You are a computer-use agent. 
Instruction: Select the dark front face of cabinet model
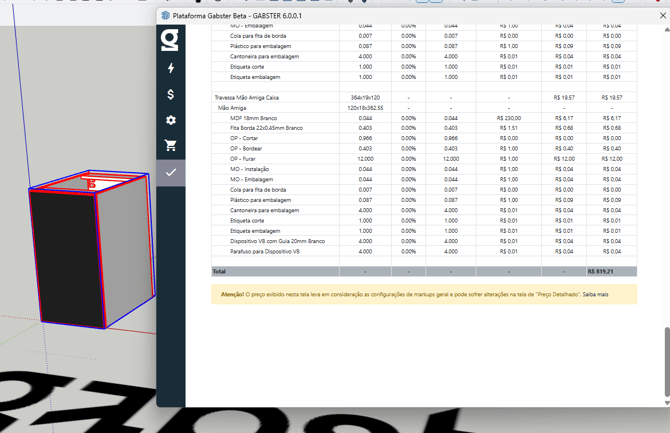66,258
